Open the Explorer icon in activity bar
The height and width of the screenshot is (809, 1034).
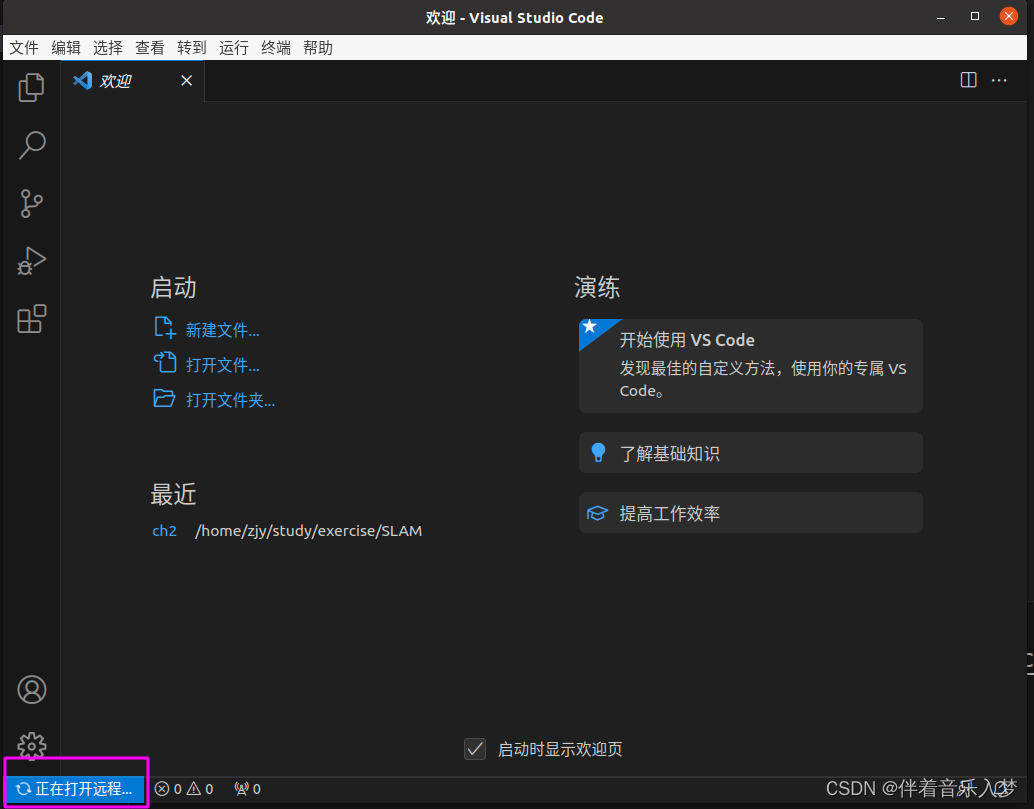[31, 88]
